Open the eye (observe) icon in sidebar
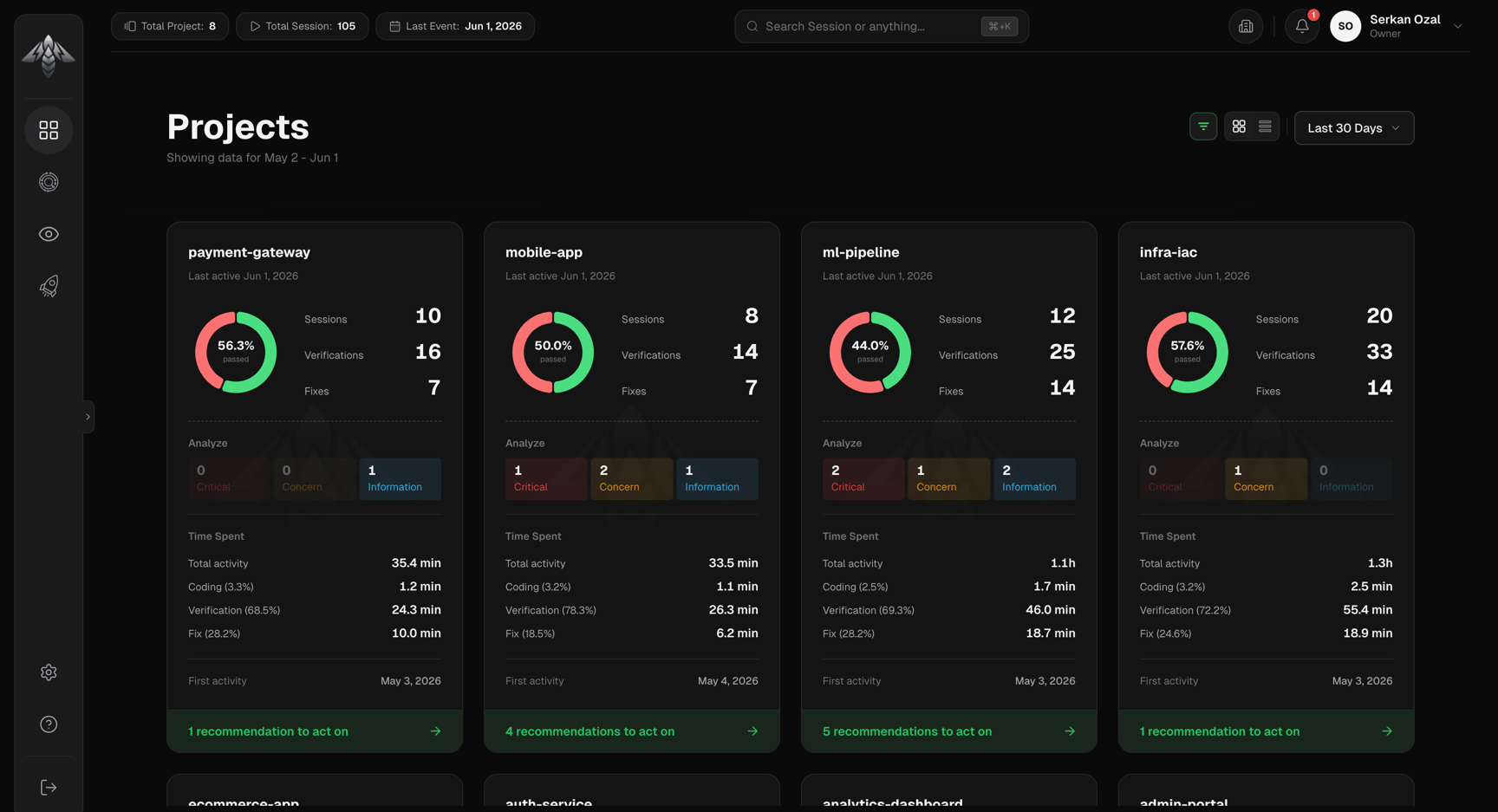1498x812 pixels. coord(49,234)
